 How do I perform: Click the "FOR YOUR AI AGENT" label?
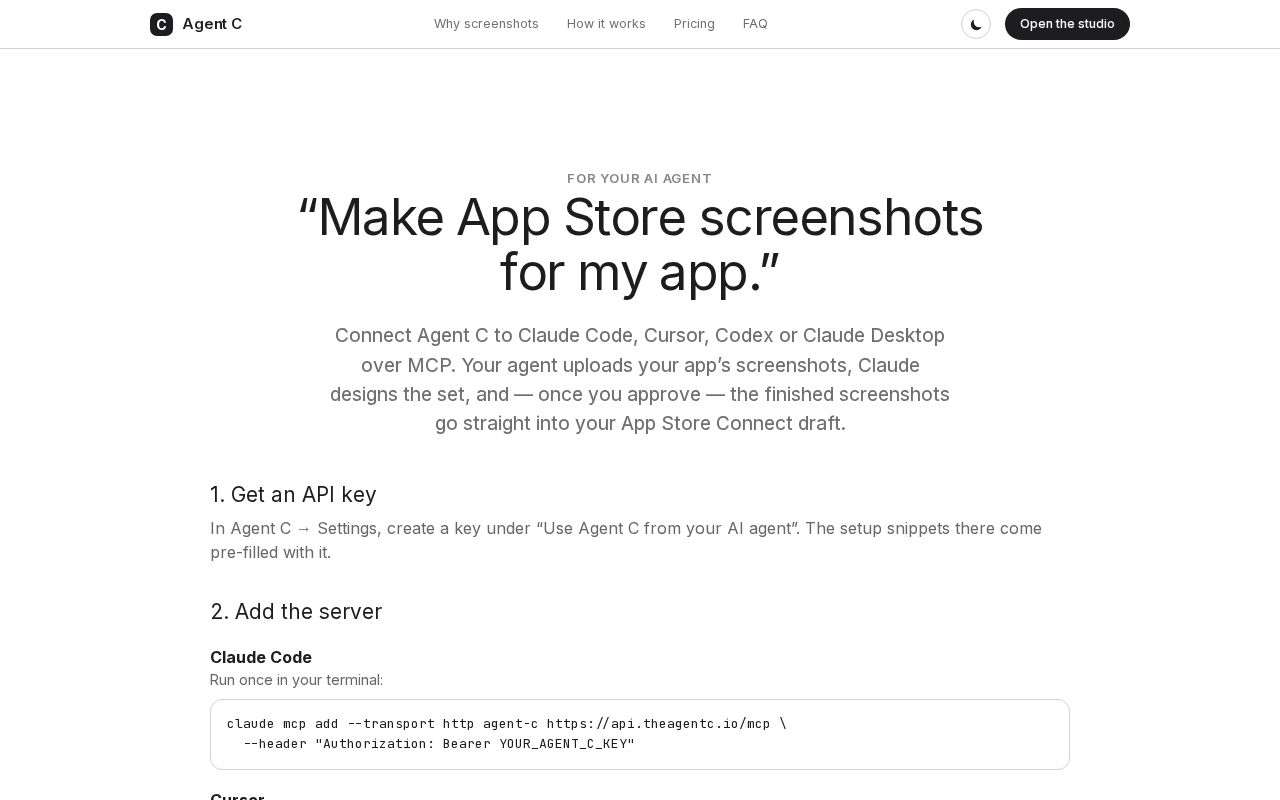tap(640, 178)
